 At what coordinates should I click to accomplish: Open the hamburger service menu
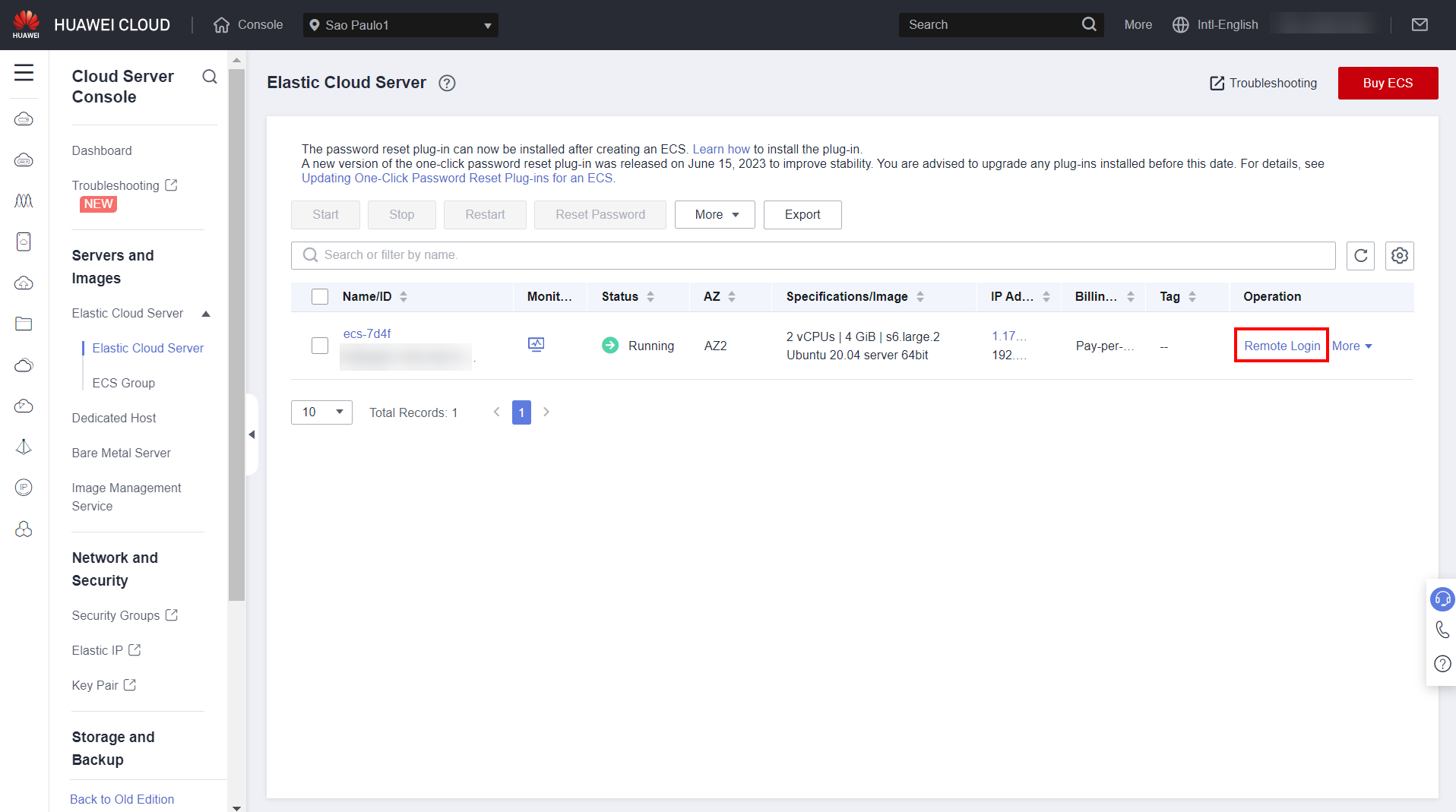pyautogui.click(x=24, y=73)
